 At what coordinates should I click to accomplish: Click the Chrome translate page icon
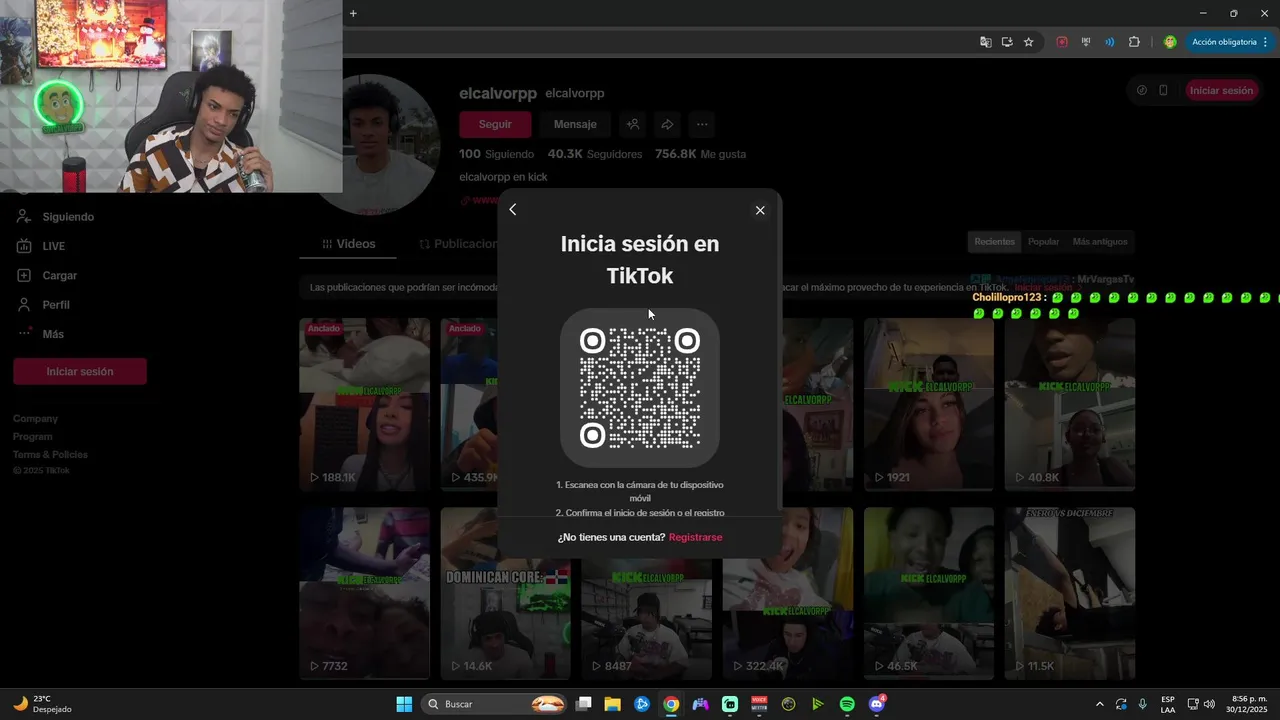[x=986, y=42]
